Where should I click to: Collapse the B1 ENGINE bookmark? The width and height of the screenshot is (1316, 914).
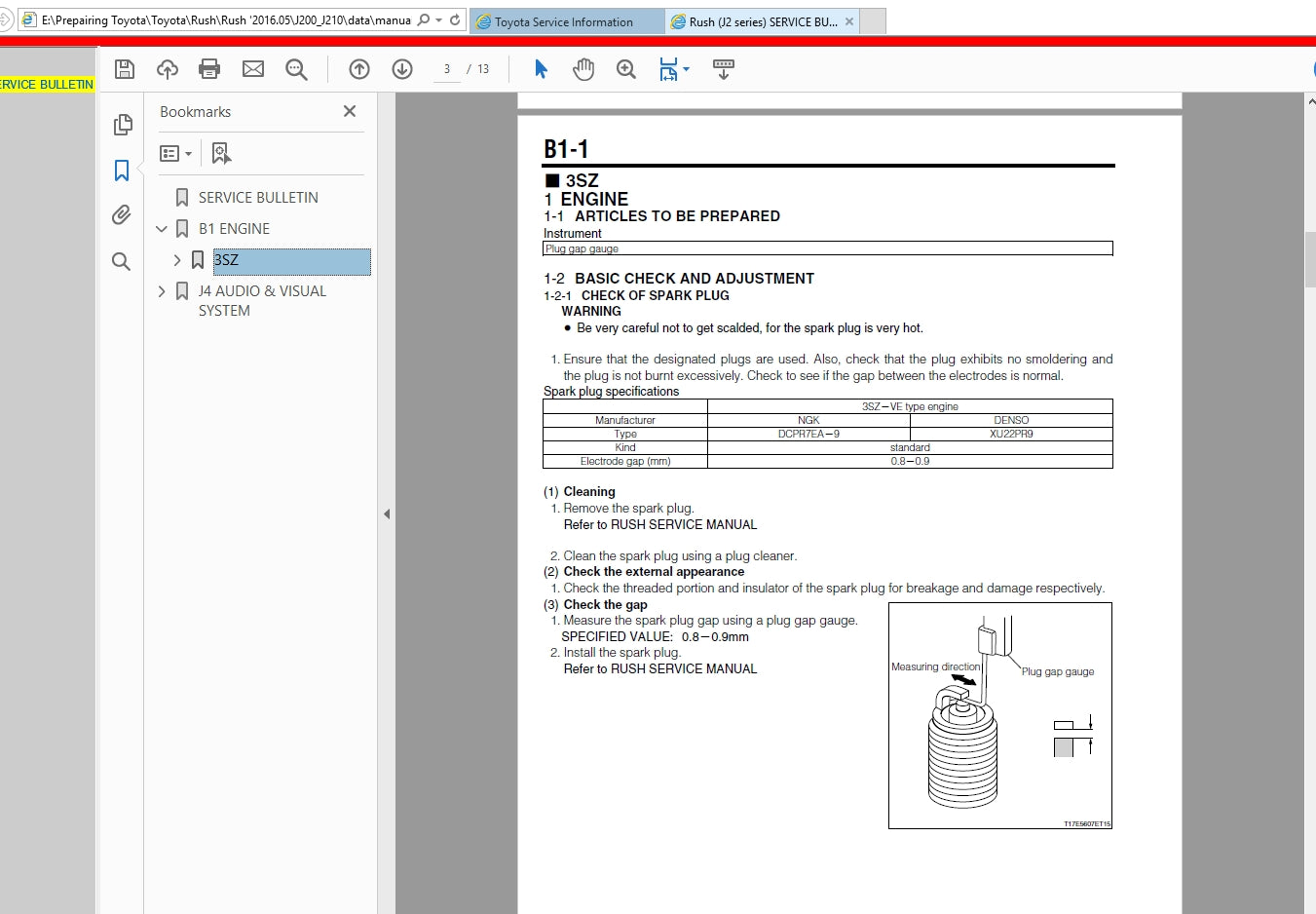162,228
